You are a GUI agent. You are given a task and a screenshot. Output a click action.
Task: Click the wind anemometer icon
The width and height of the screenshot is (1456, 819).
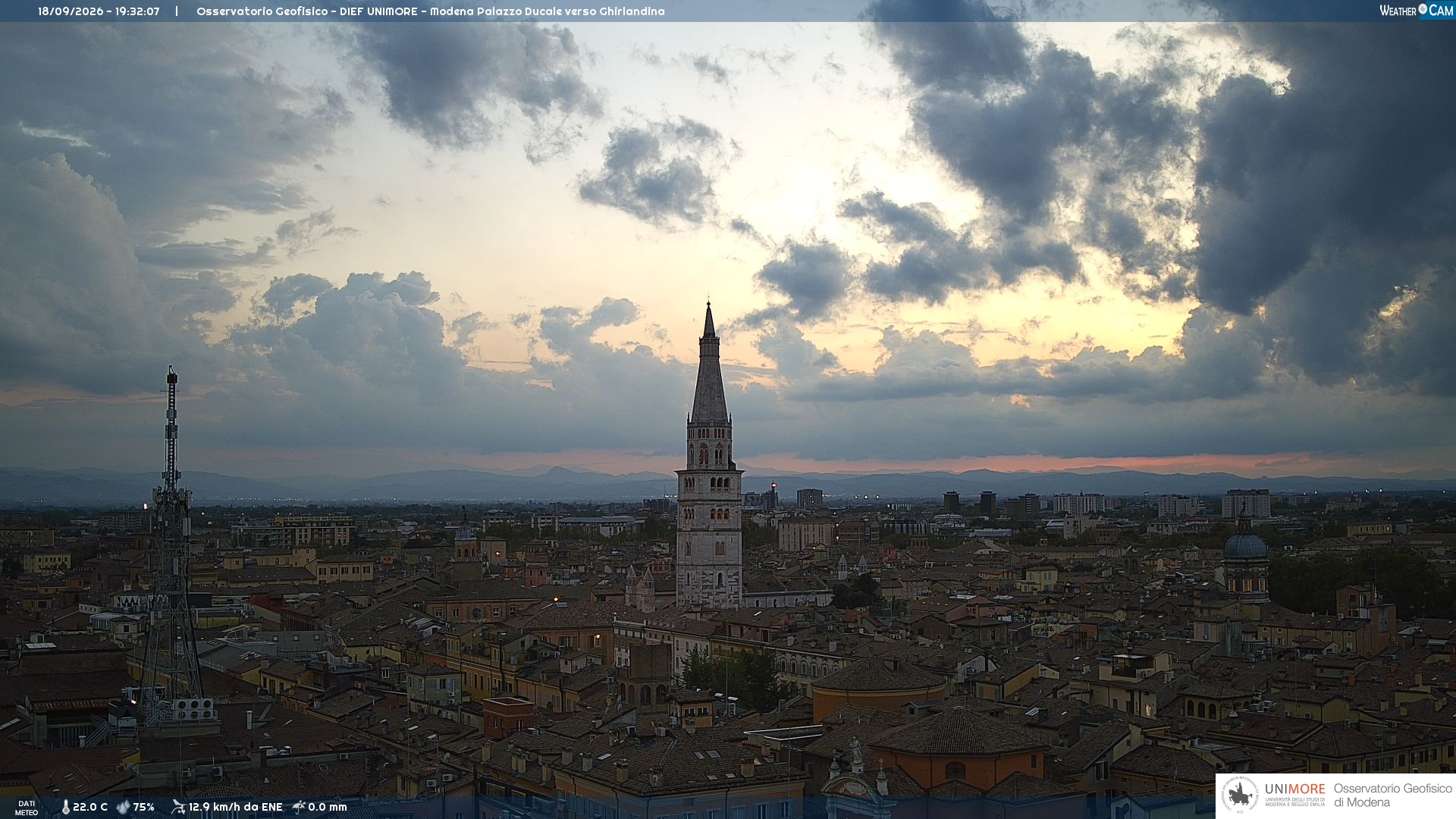(x=178, y=807)
